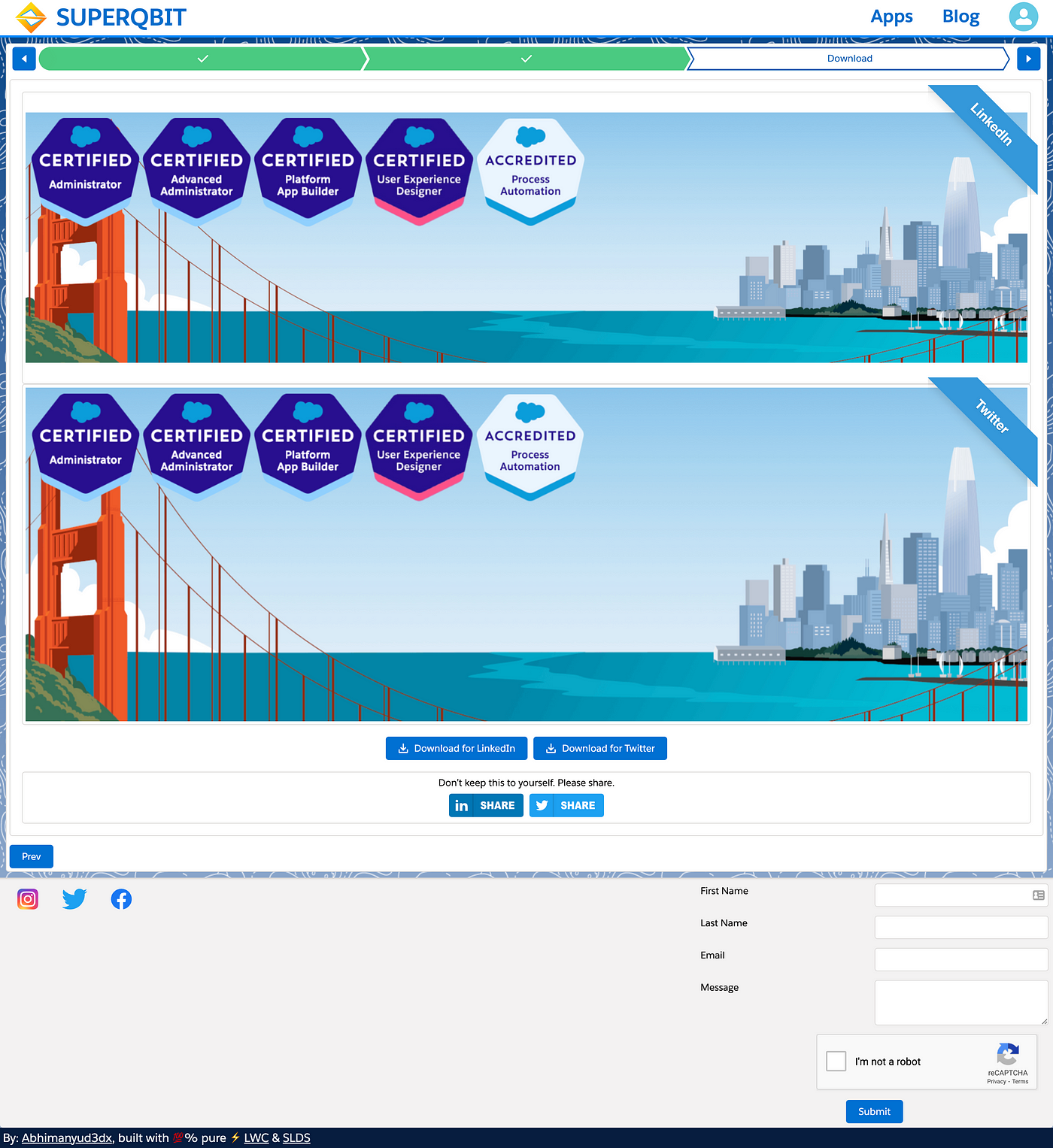Select the second completed progress step

pyautogui.click(x=526, y=59)
